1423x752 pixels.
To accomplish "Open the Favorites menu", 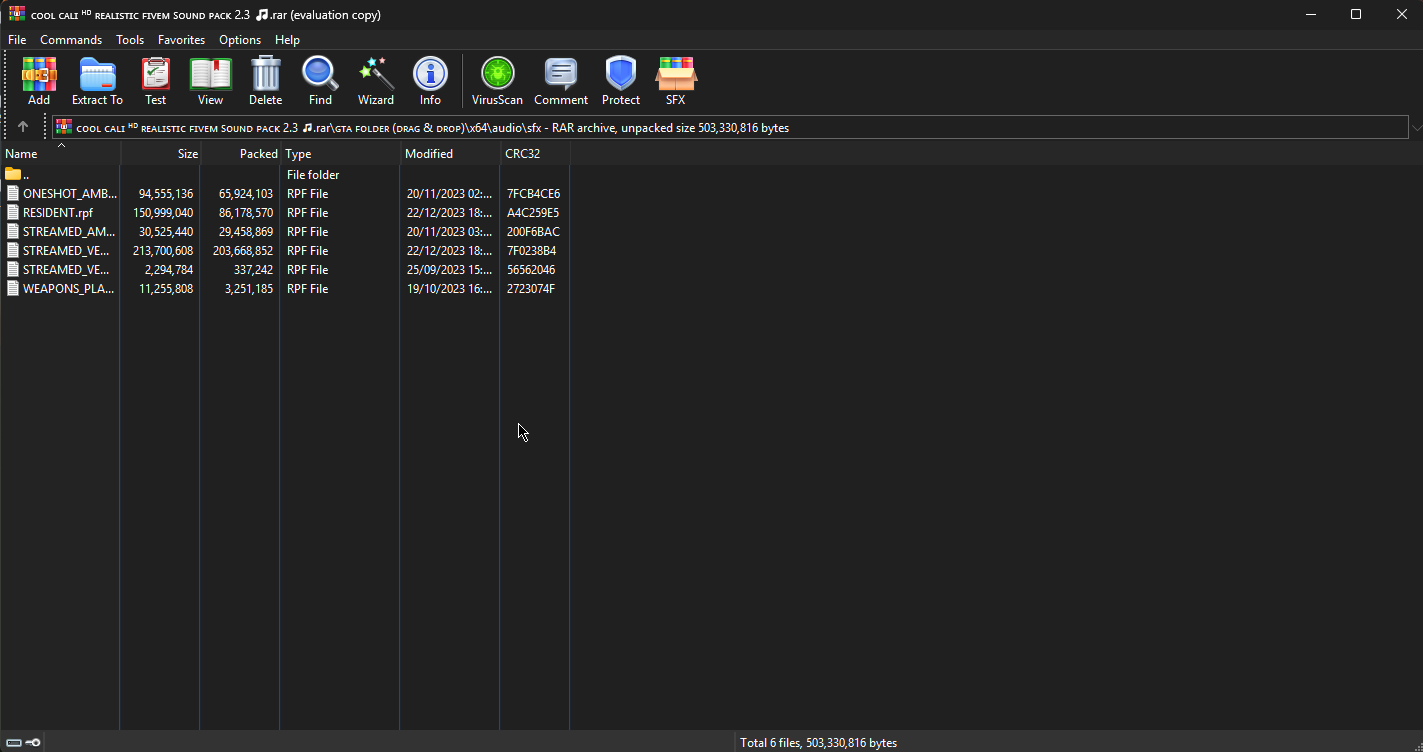I will click(181, 40).
